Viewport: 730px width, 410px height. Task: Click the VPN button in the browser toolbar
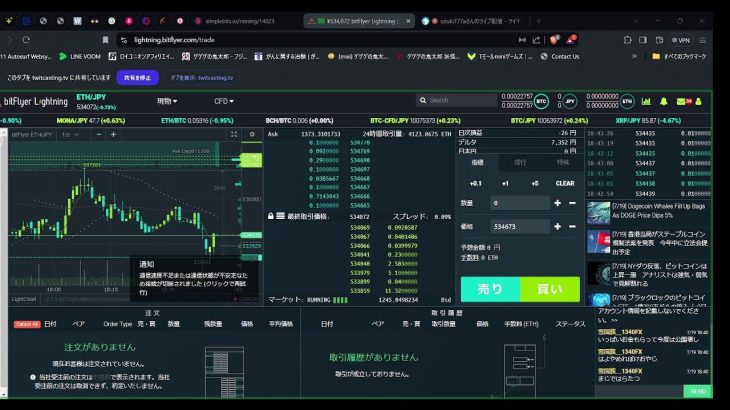tap(680, 40)
